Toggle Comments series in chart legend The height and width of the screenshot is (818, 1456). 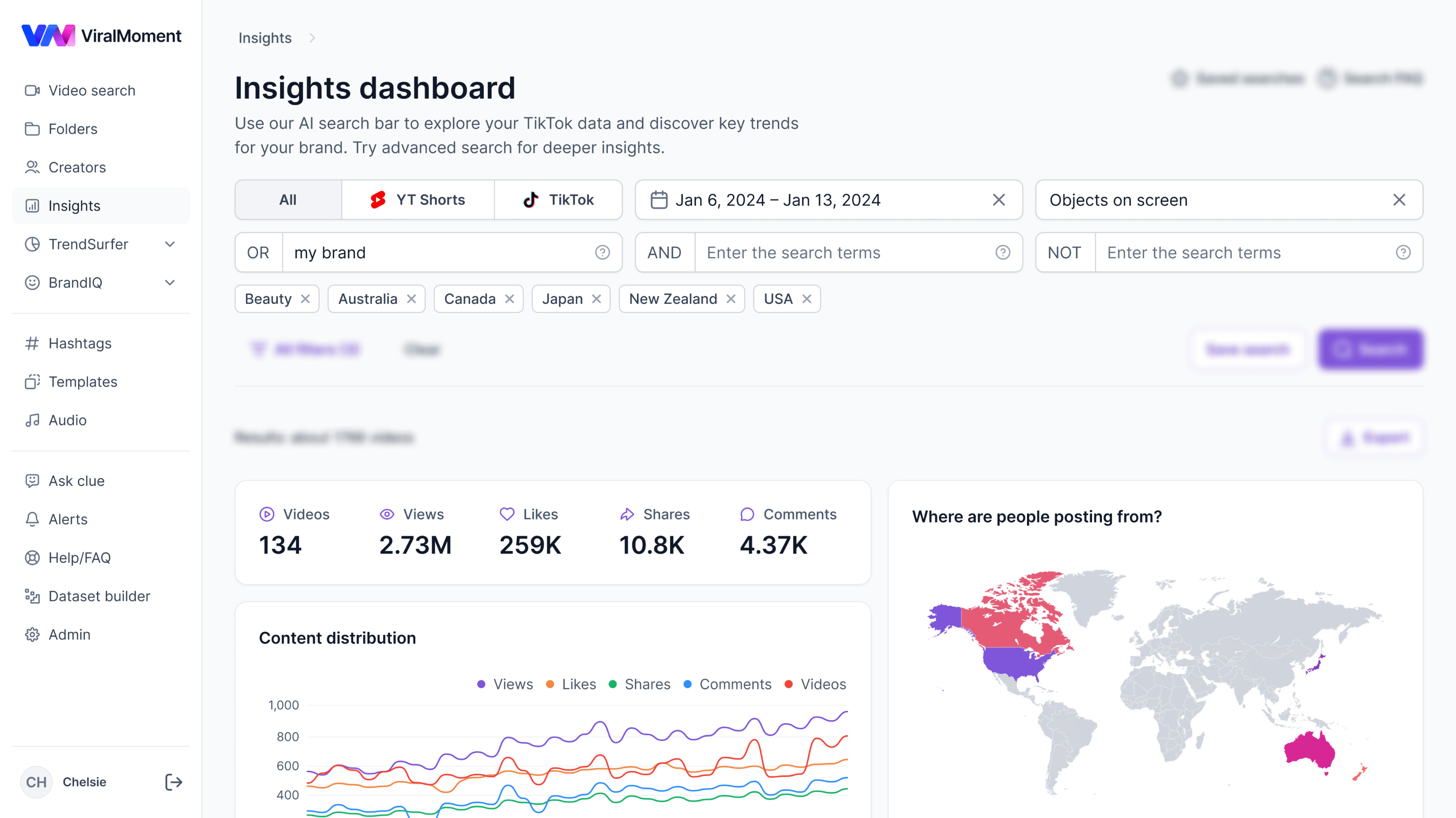727,684
